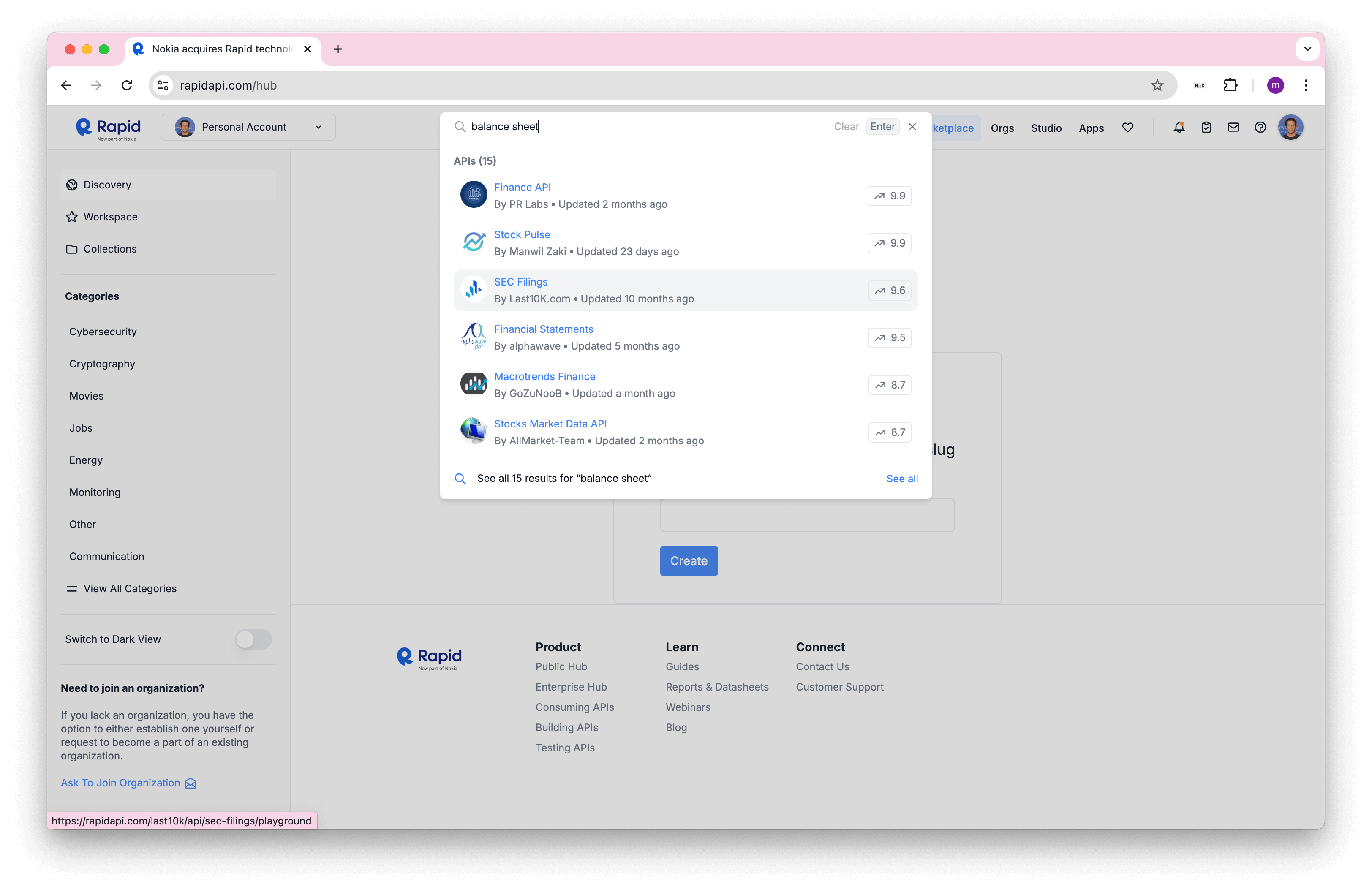Expand the Personal Account dropdown

point(248,127)
